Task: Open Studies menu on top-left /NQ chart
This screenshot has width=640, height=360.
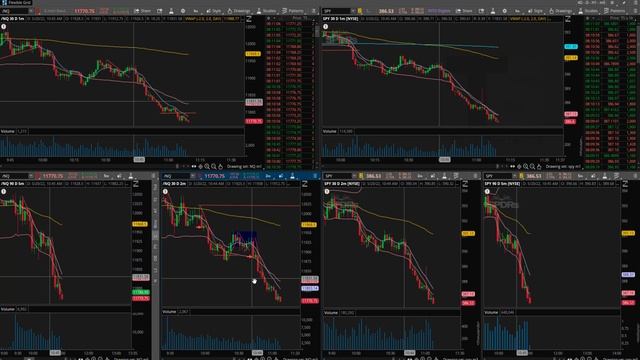Action: [x=266, y=11]
